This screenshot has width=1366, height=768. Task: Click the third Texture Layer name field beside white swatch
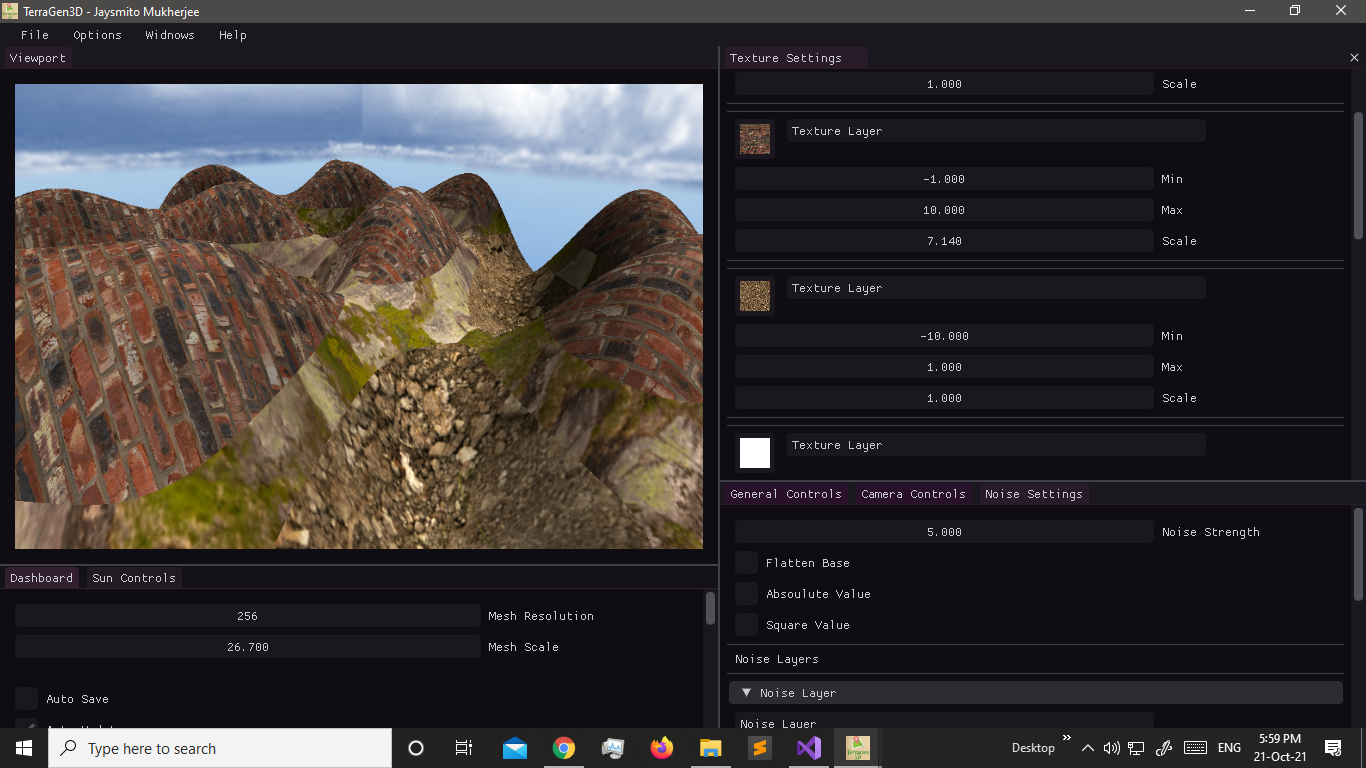click(x=996, y=445)
